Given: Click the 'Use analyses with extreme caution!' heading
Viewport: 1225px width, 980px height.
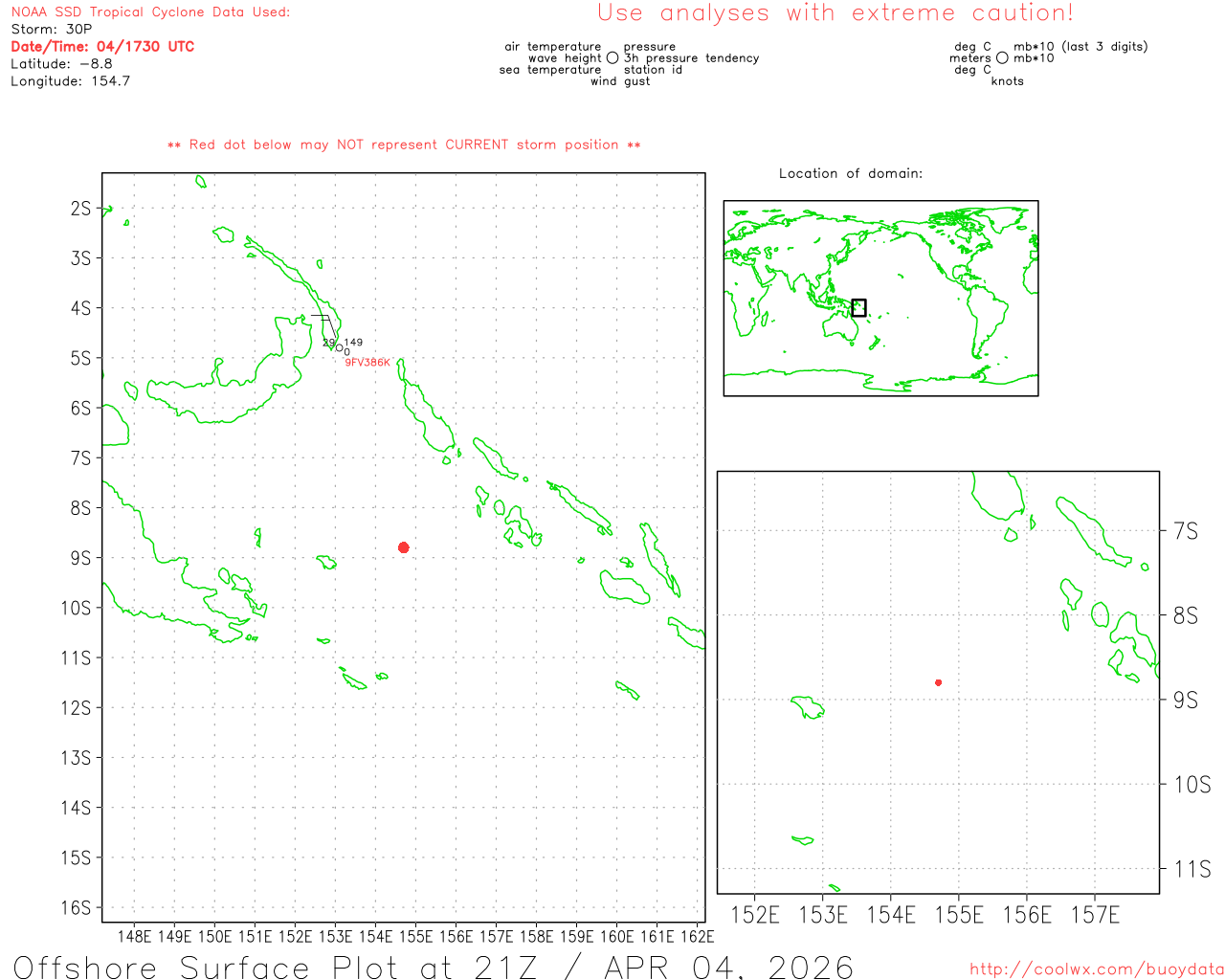Looking at the screenshot, I should (835, 13).
